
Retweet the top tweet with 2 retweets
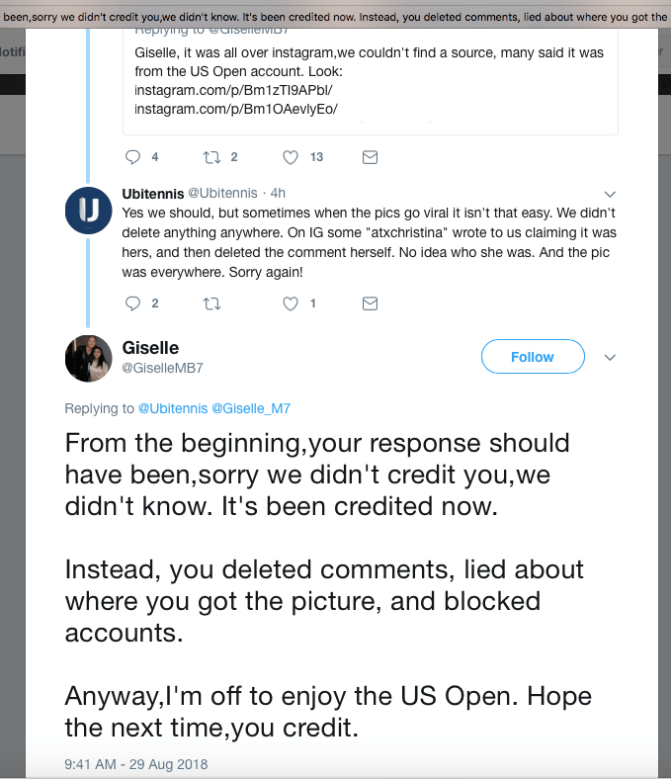[x=211, y=157]
